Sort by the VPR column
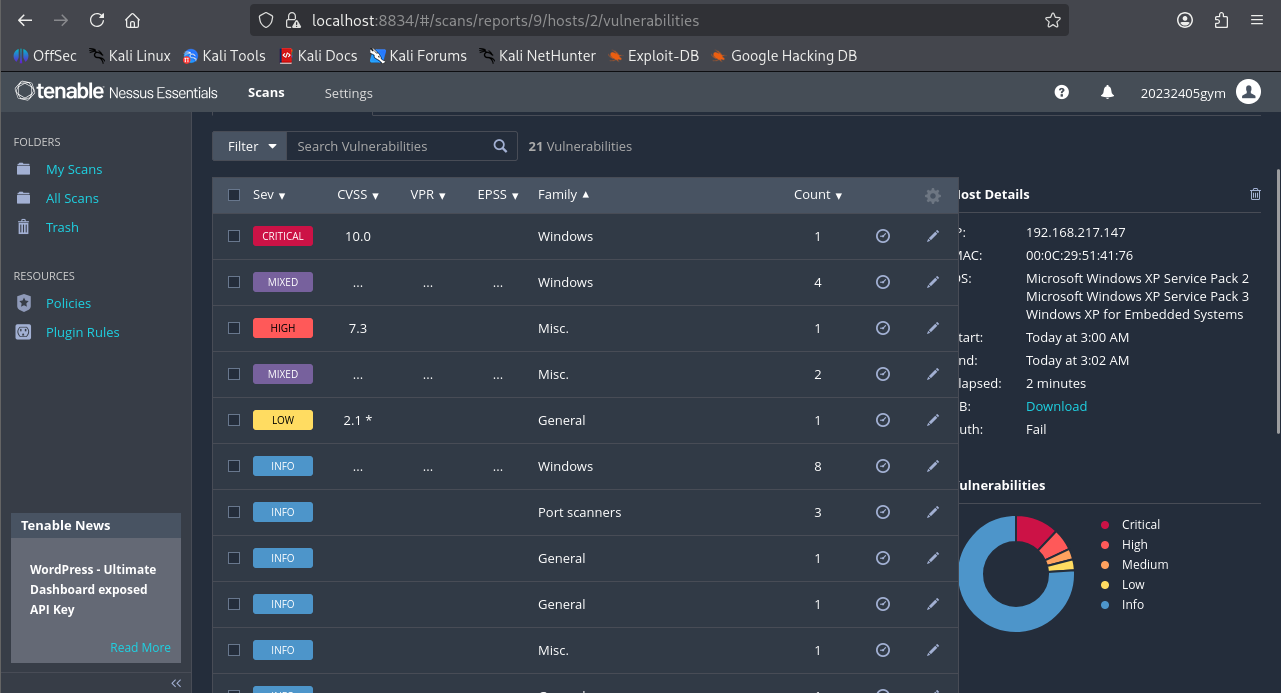Viewport: 1281px width, 693px height. (x=428, y=195)
